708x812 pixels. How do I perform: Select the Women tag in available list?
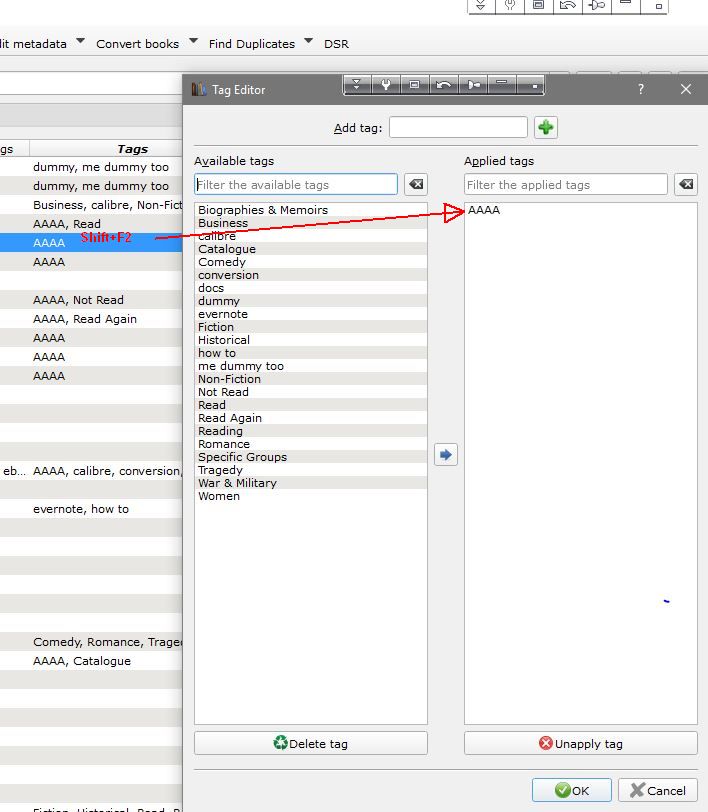pyautogui.click(x=311, y=496)
